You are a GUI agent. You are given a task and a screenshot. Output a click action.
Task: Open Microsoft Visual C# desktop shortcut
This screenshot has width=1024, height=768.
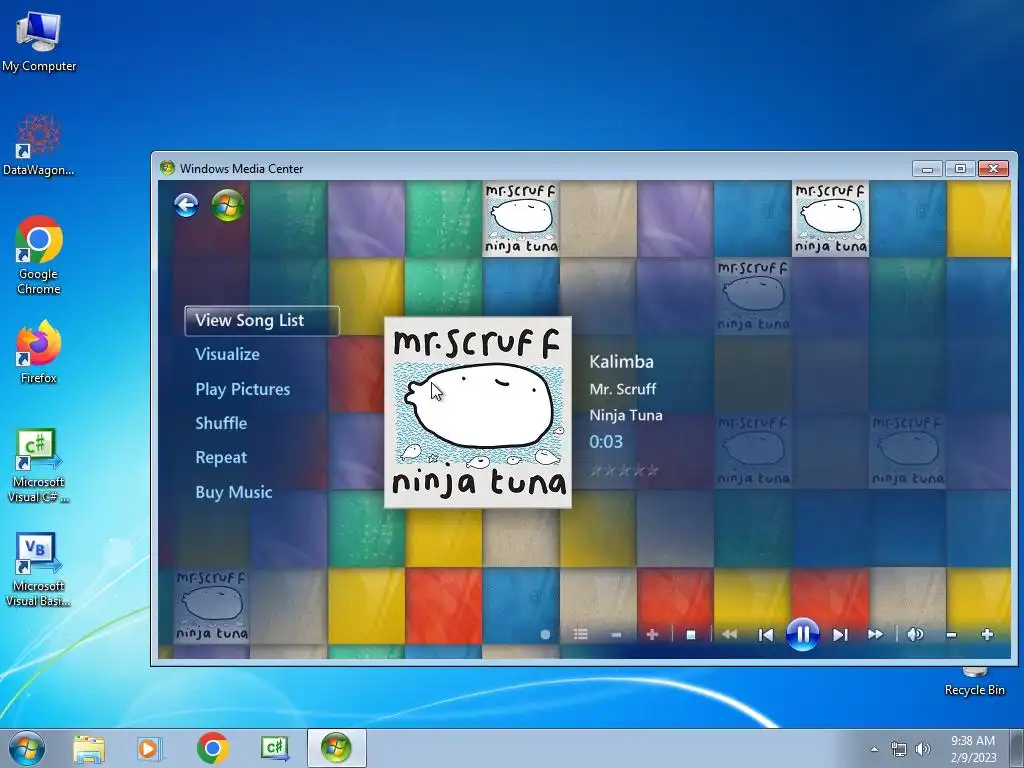click(39, 465)
